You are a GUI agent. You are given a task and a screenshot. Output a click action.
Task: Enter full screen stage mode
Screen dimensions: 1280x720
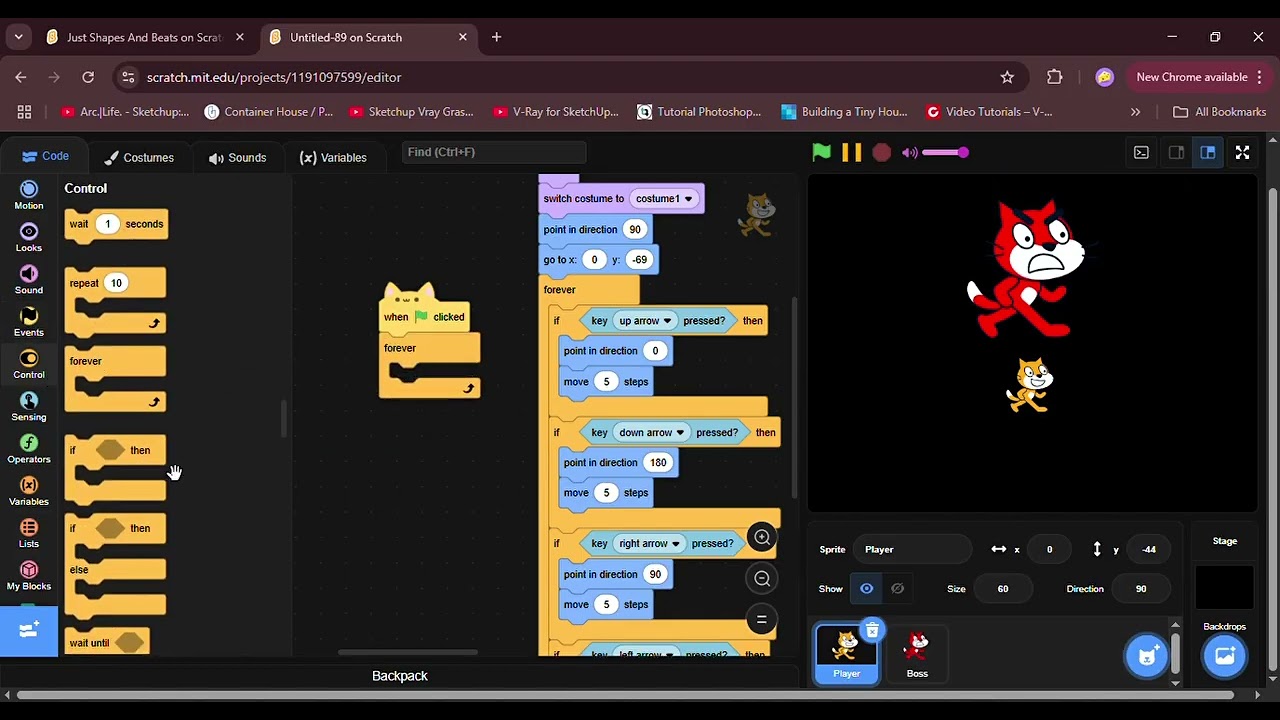tap(1242, 152)
